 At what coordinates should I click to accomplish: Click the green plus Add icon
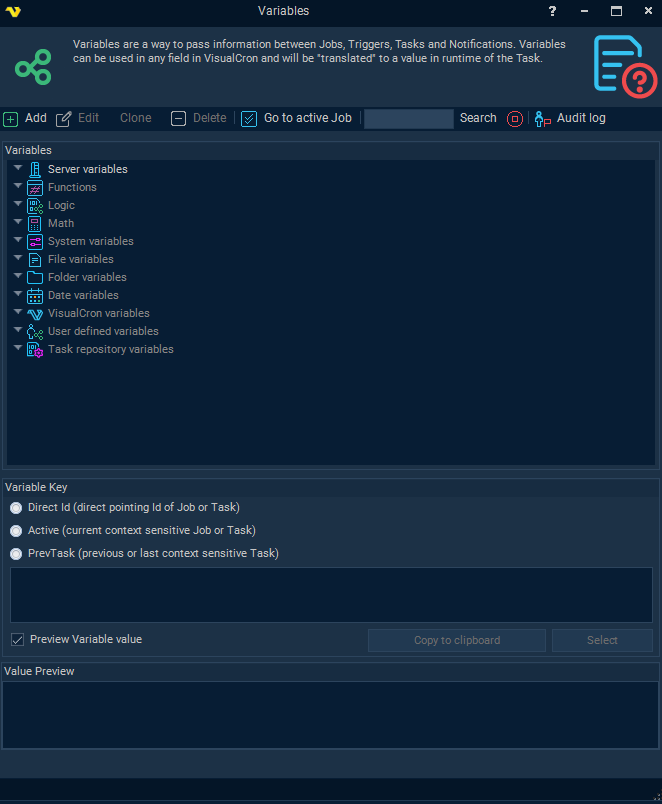pos(10,119)
